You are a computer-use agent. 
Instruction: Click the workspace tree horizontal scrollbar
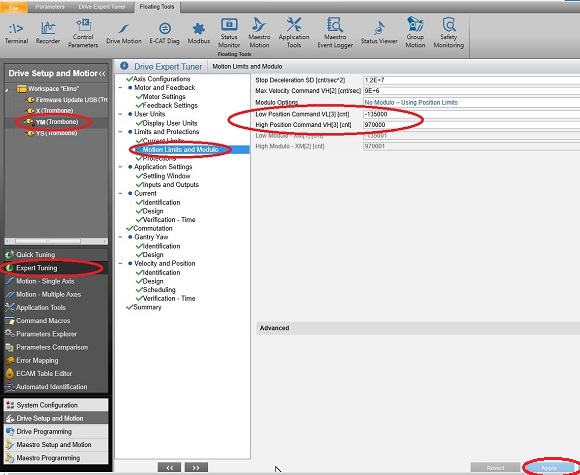[x=56, y=241]
